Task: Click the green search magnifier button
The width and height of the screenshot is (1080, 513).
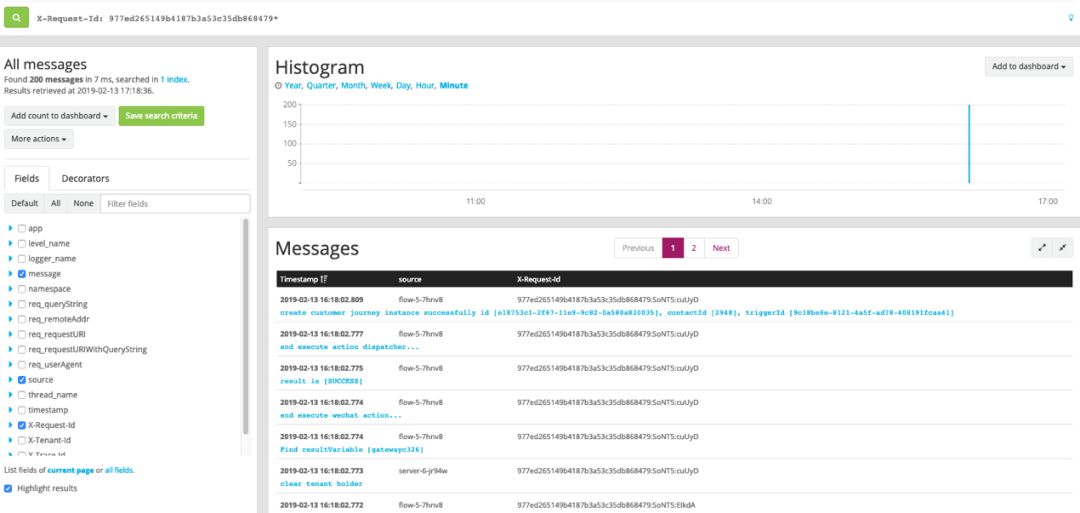Action: [17, 18]
